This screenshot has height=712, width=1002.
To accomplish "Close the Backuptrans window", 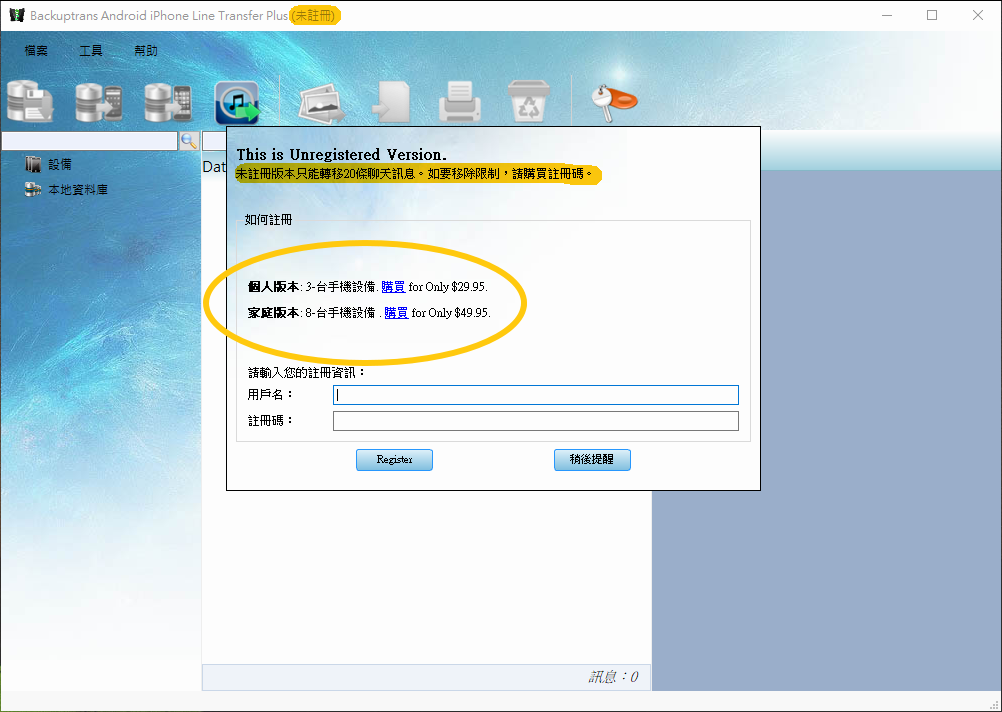I will pos(978,15).
